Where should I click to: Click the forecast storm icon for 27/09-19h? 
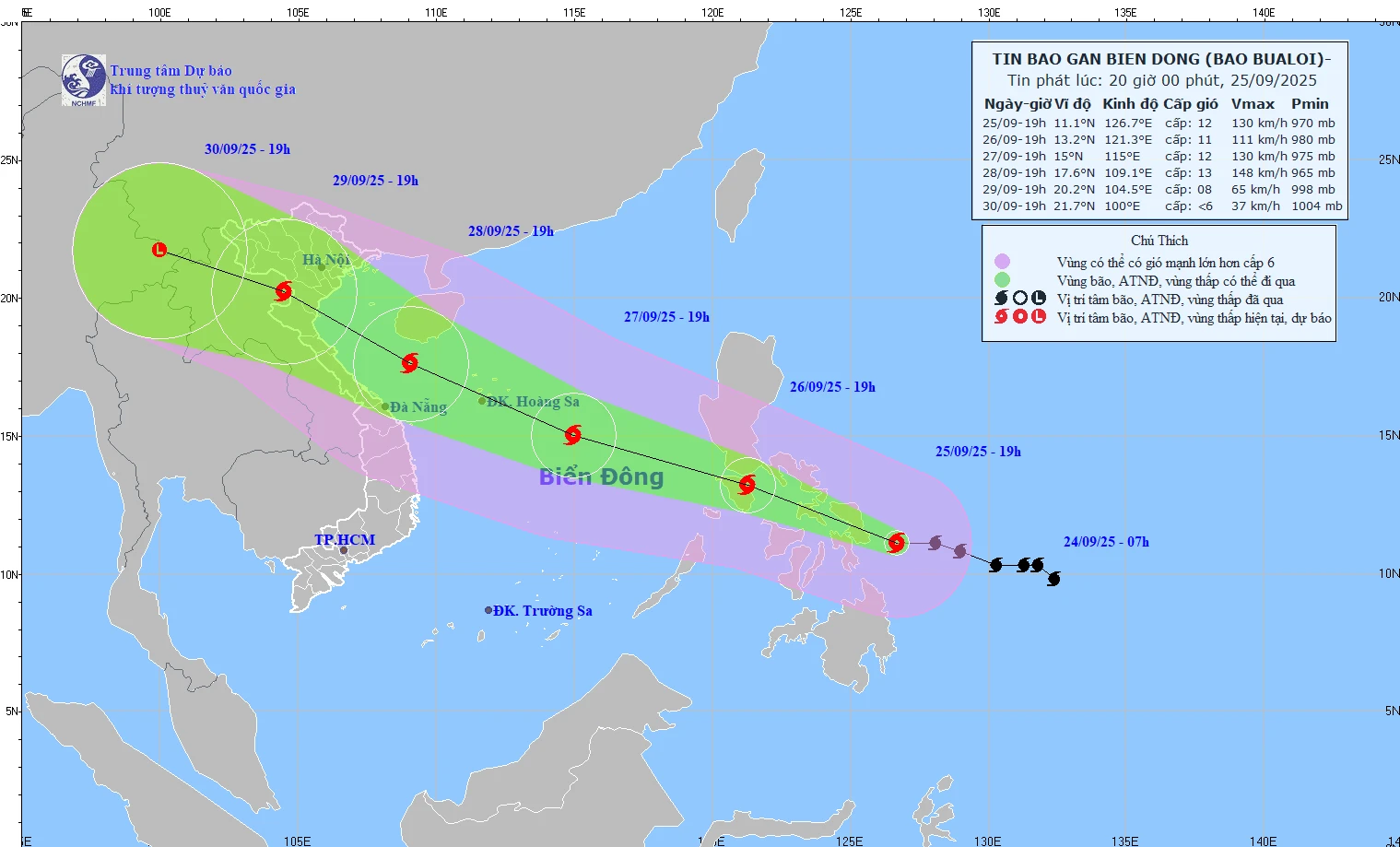tap(572, 435)
